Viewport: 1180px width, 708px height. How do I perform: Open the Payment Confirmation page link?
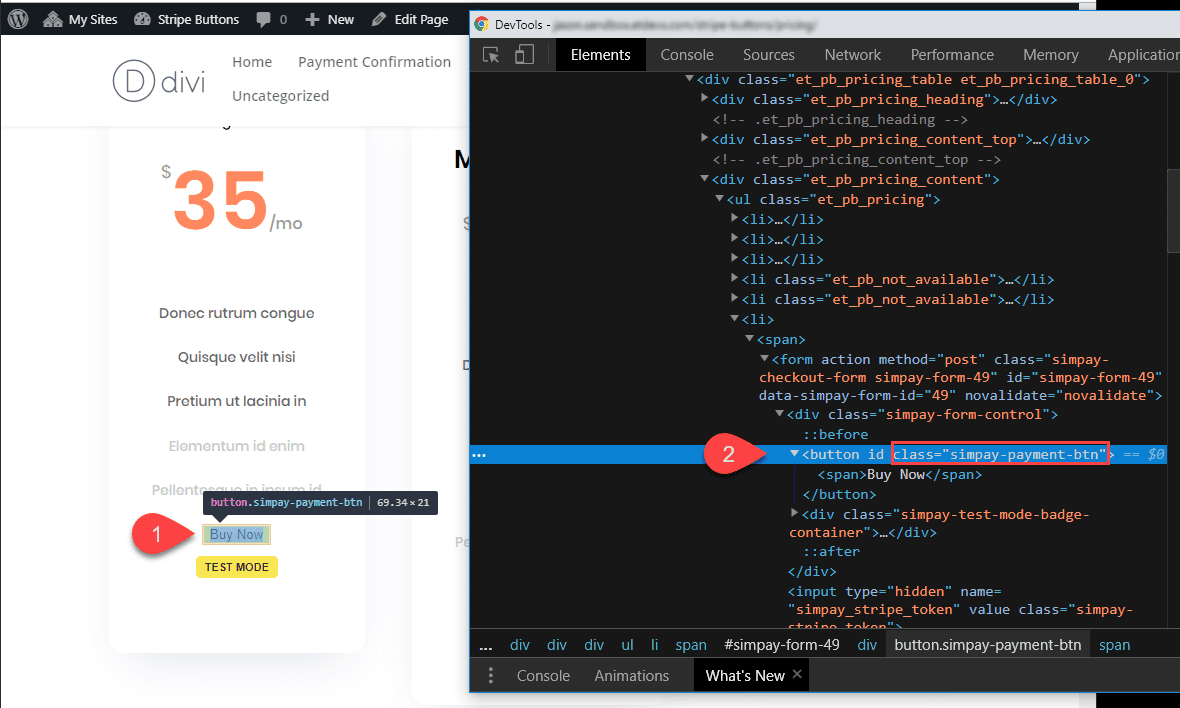click(374, 61)
